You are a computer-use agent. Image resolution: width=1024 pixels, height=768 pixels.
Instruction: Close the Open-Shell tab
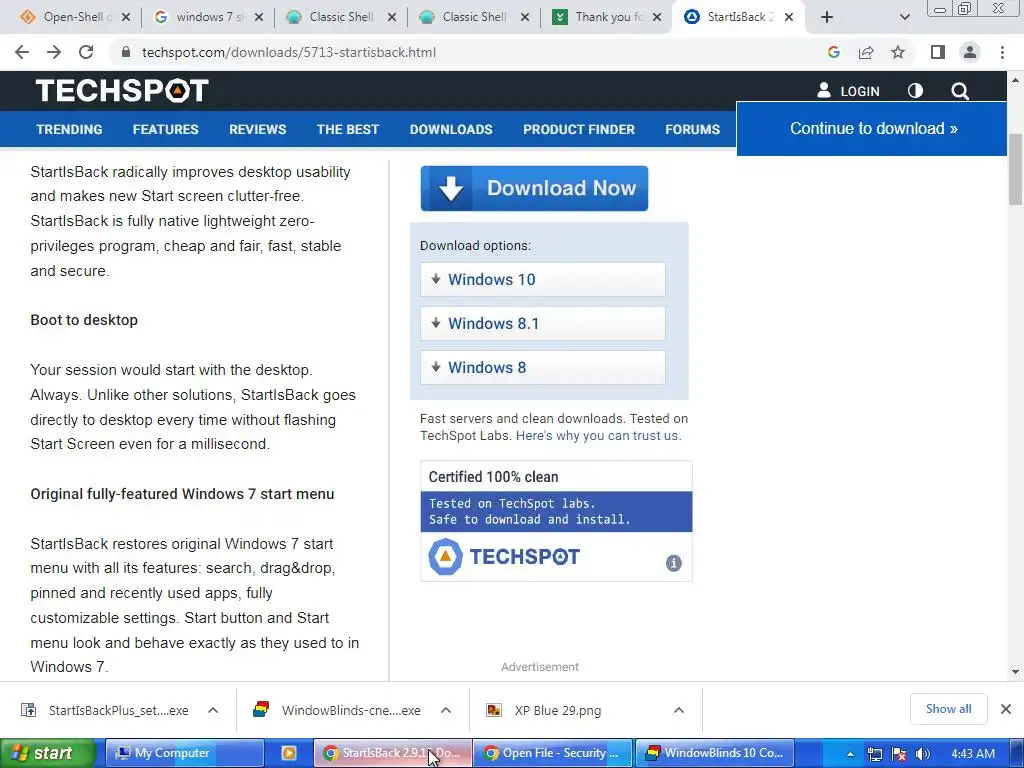(x=126, y=18)
